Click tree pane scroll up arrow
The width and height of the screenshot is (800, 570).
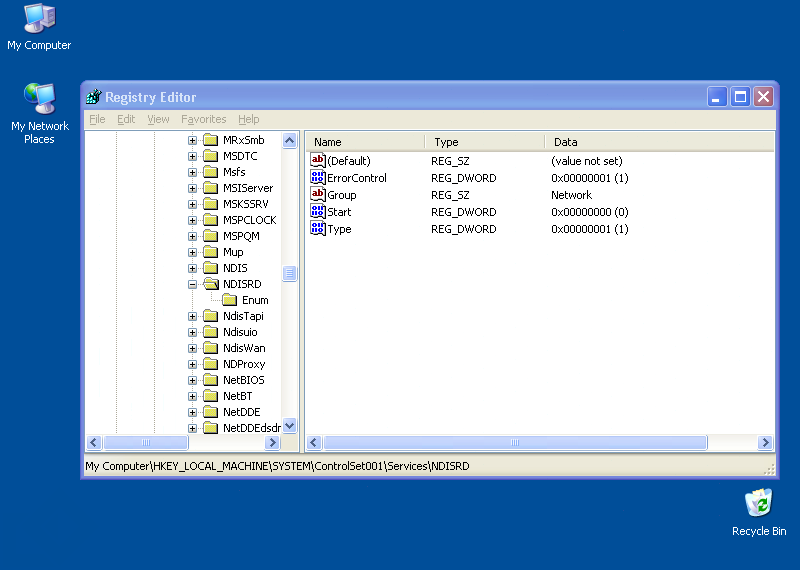pyautogui.click(x=289, y=140)
